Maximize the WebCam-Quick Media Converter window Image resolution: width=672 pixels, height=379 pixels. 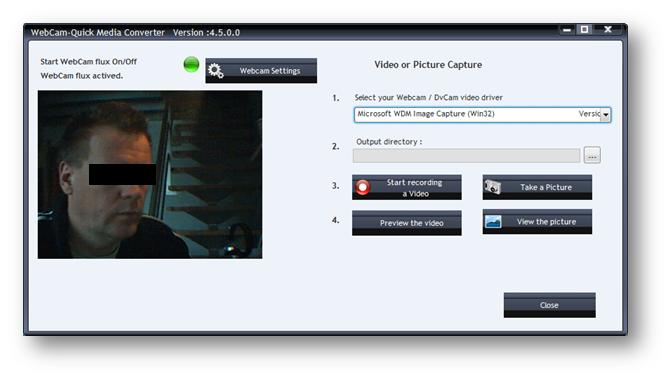[584, 29]
